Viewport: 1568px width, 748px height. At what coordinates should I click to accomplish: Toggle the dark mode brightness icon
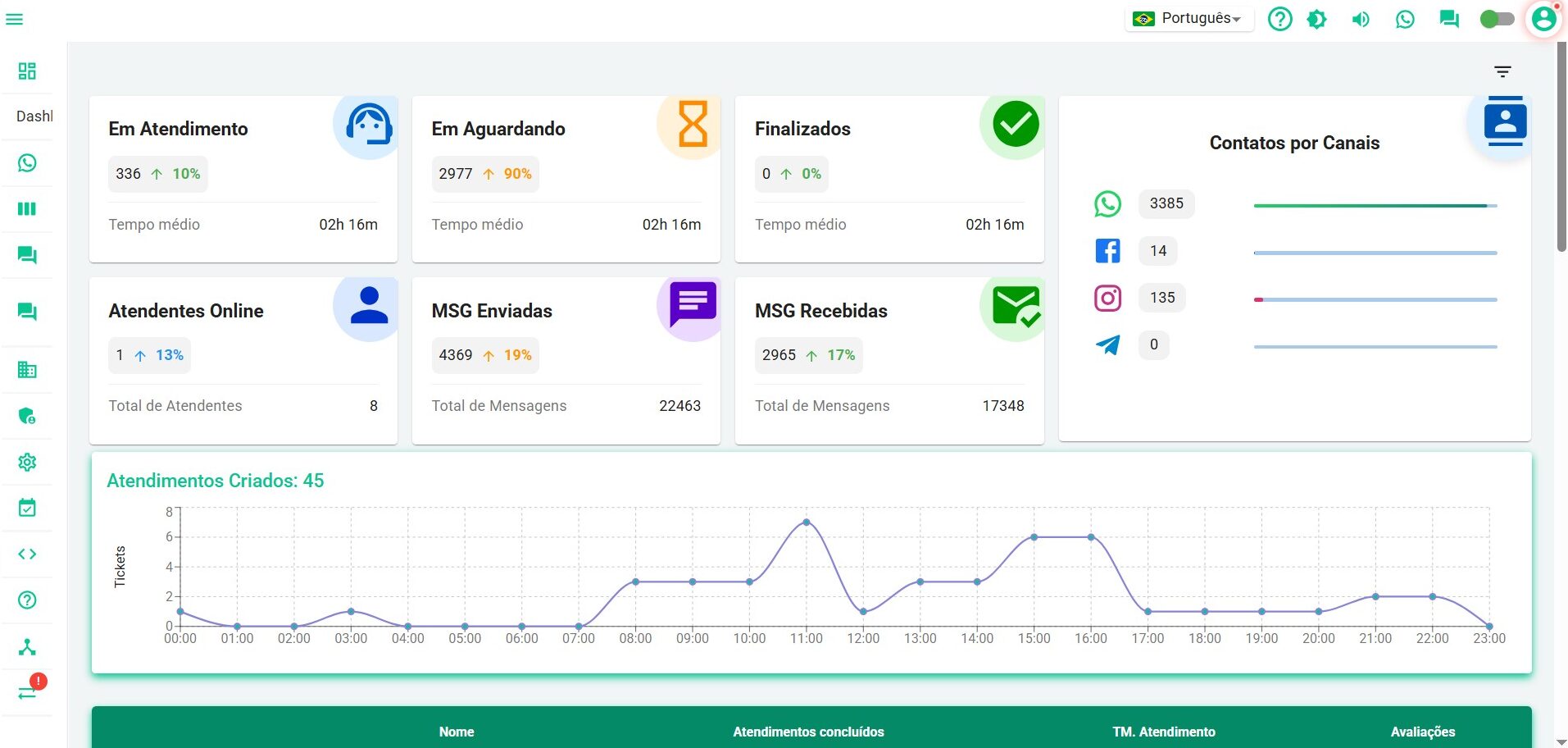(x=1317, y=19)
